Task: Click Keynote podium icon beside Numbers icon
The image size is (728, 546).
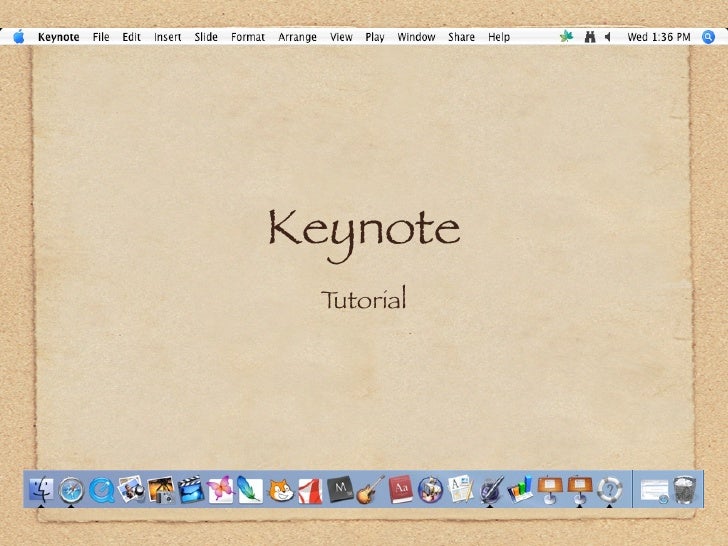Action: point(550,489)
